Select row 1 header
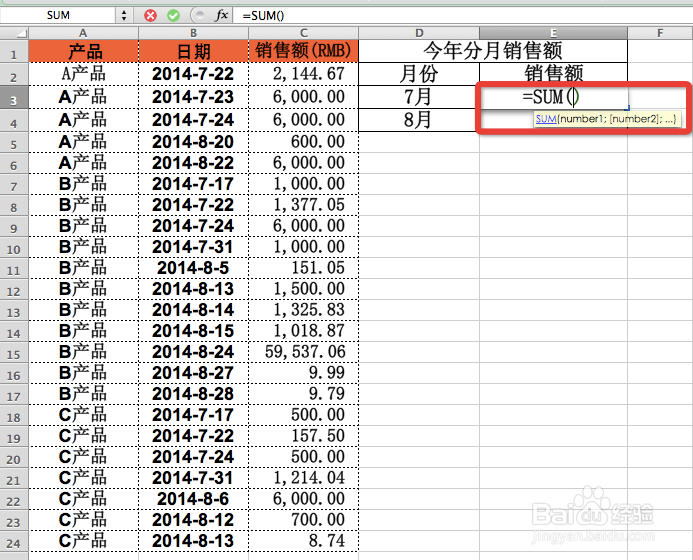Image resolution: width=693 pixels, height=560 pixels. point(14,51)
